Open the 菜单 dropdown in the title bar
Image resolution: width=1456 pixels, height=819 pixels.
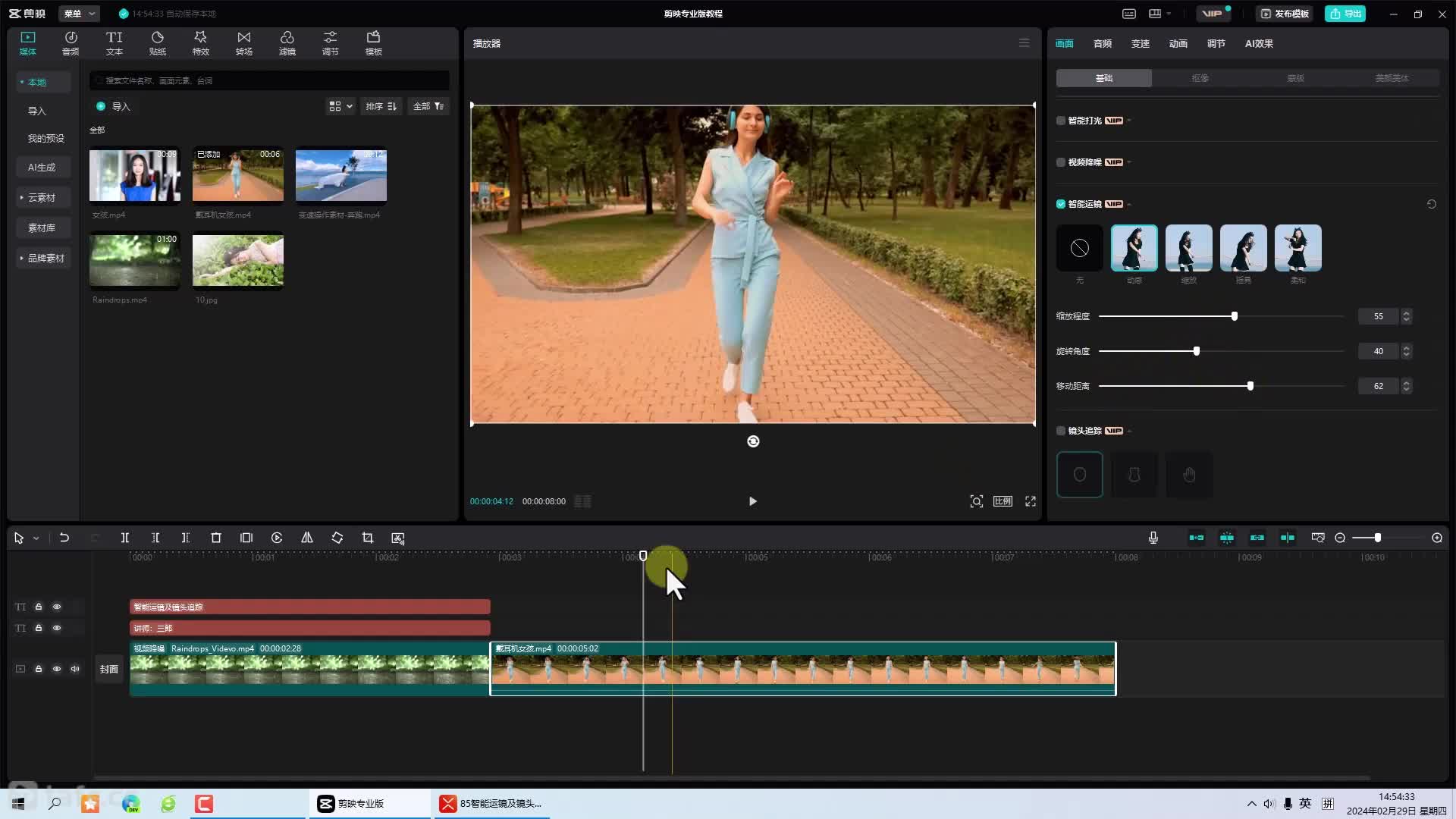(x=80, y=14)
